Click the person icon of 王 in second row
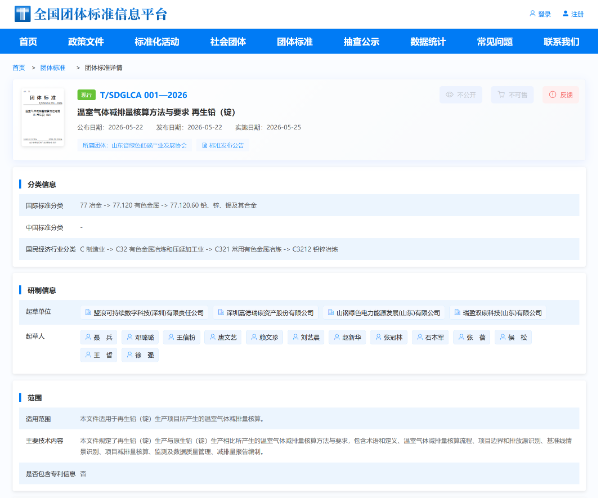The height and width of the screenshot is (498, 598). 88,355
